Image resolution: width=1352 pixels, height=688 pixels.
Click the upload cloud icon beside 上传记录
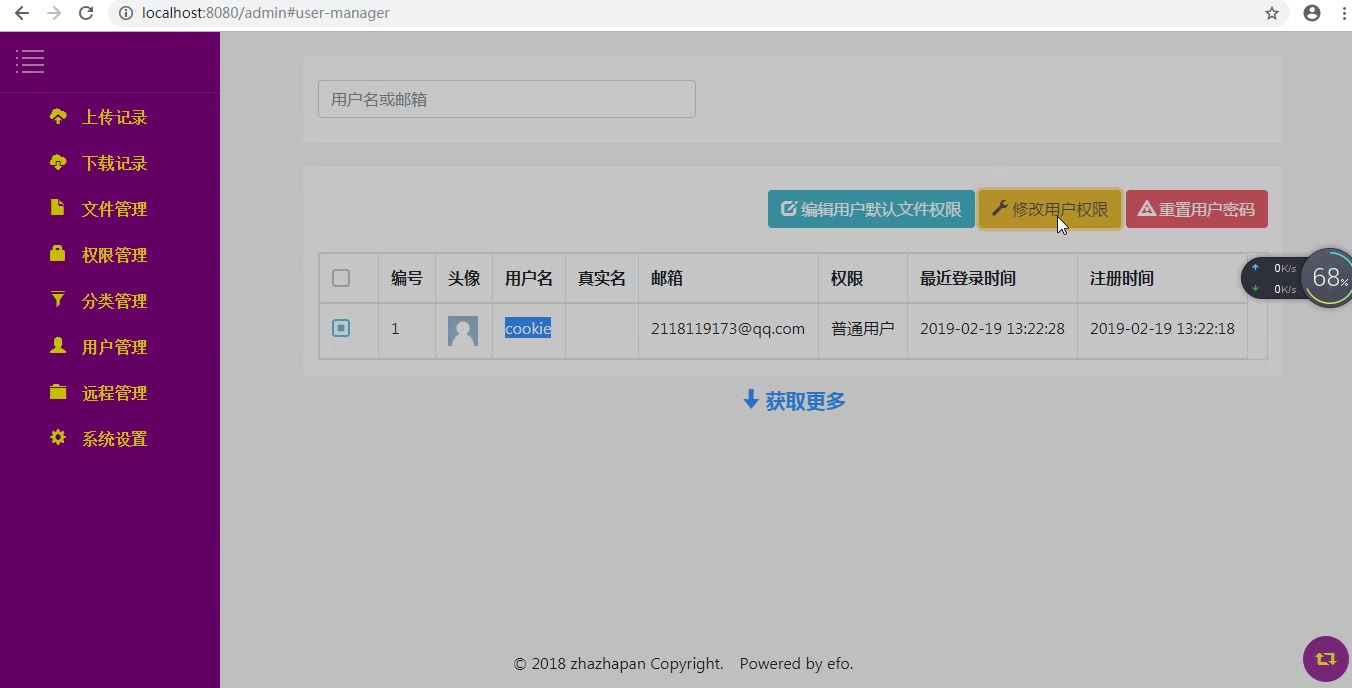click(x=58, y=117)
